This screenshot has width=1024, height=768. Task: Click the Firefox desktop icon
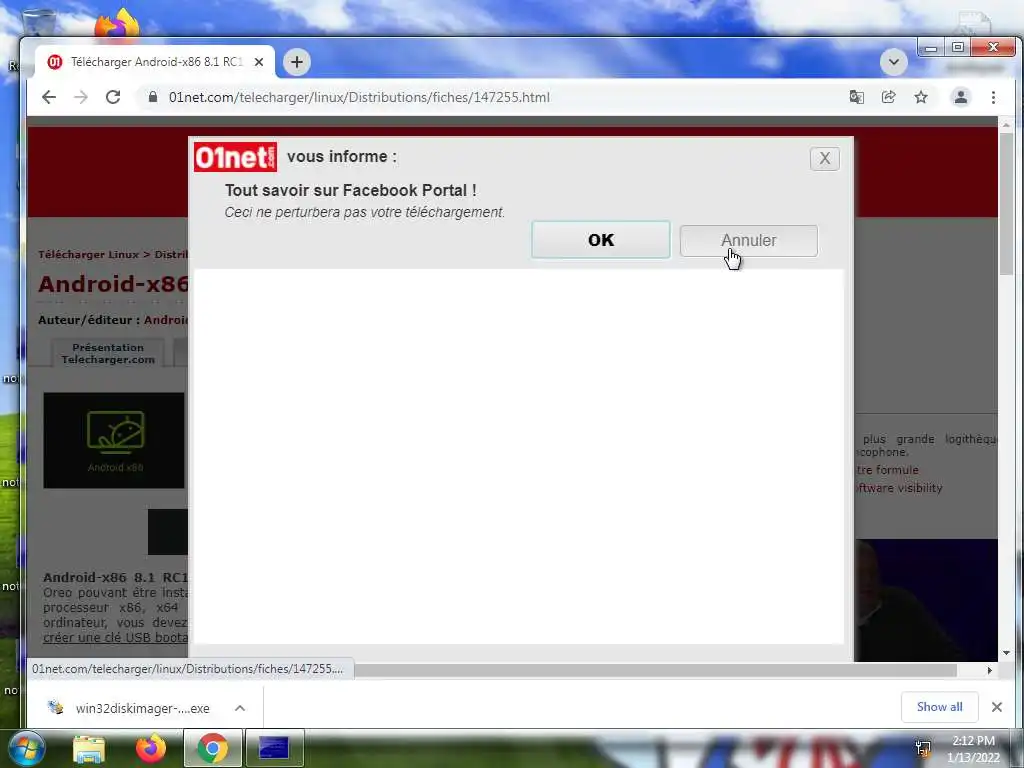click(117, 24)
